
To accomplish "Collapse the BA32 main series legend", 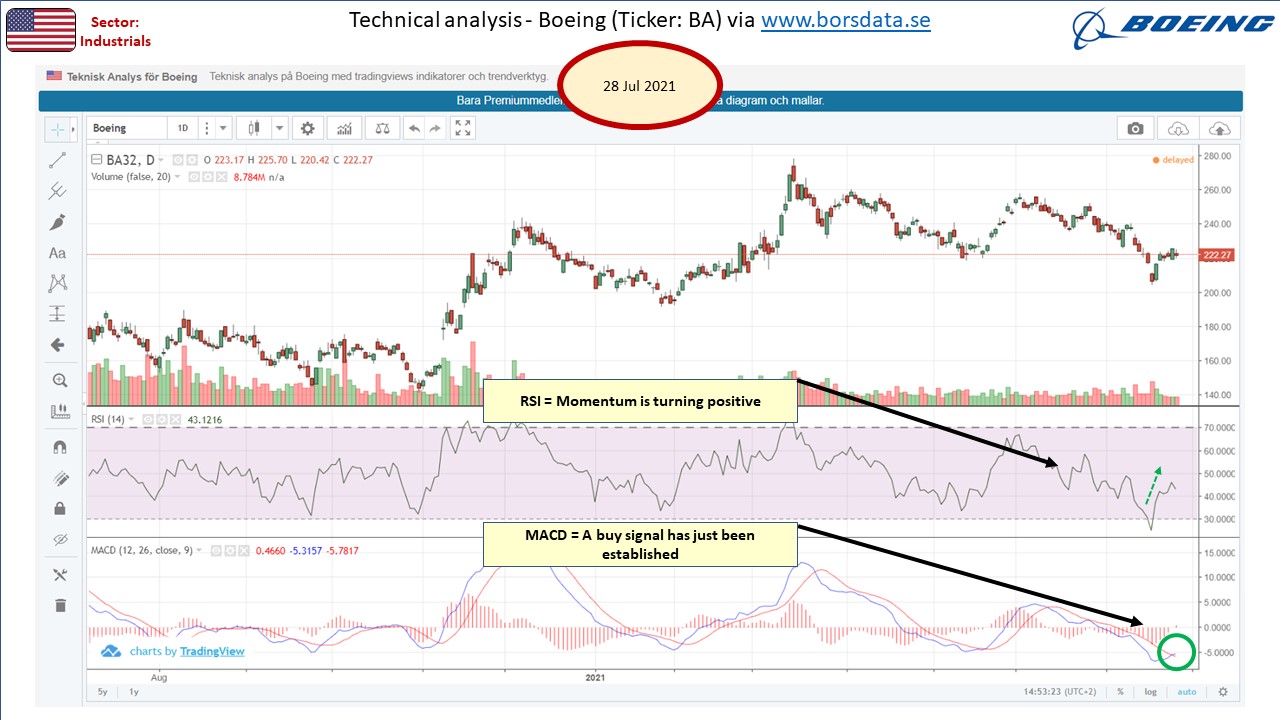I will [95, 160].
